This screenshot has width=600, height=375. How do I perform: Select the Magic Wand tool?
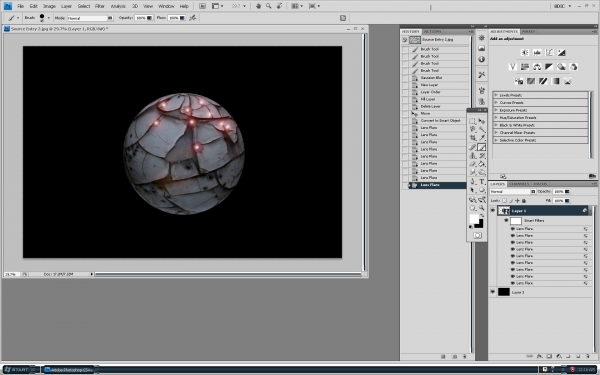click(482, 130)
